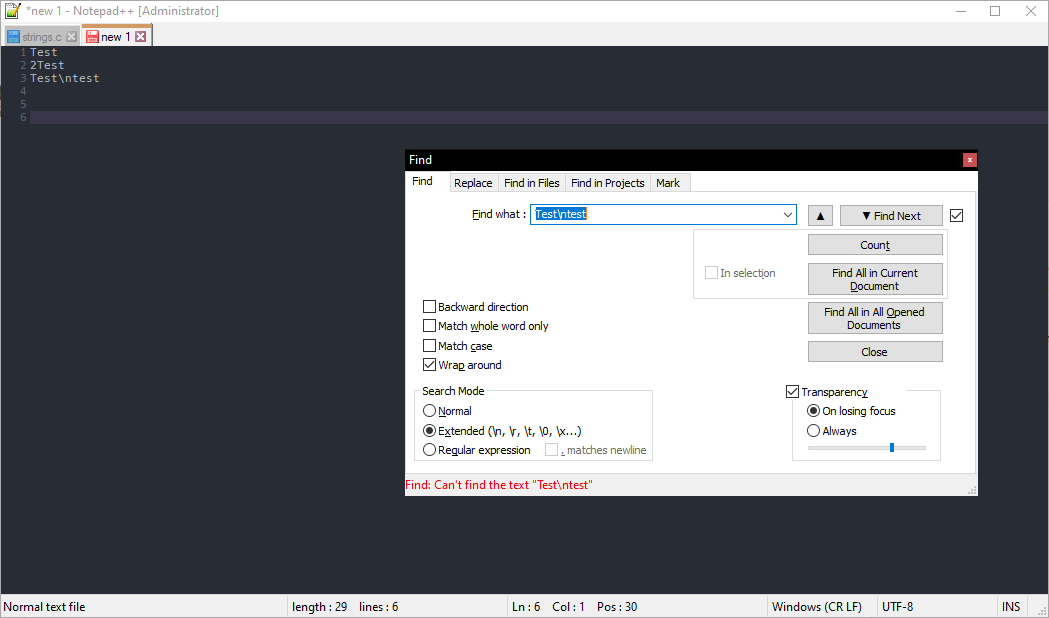This screenshot has height=618, width=1049.
Task: Click the Notepad++ icon in the title bar
Action: [12, 10]
